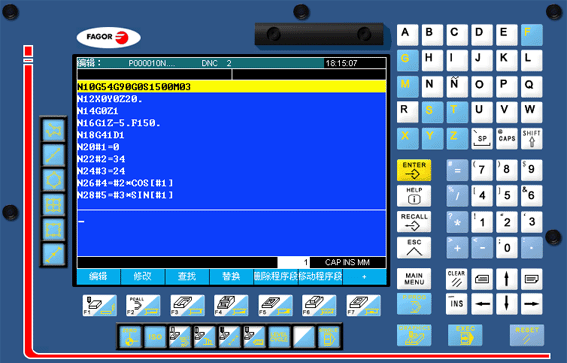Toggle insert mode with INS key

(x=457, y=304)
